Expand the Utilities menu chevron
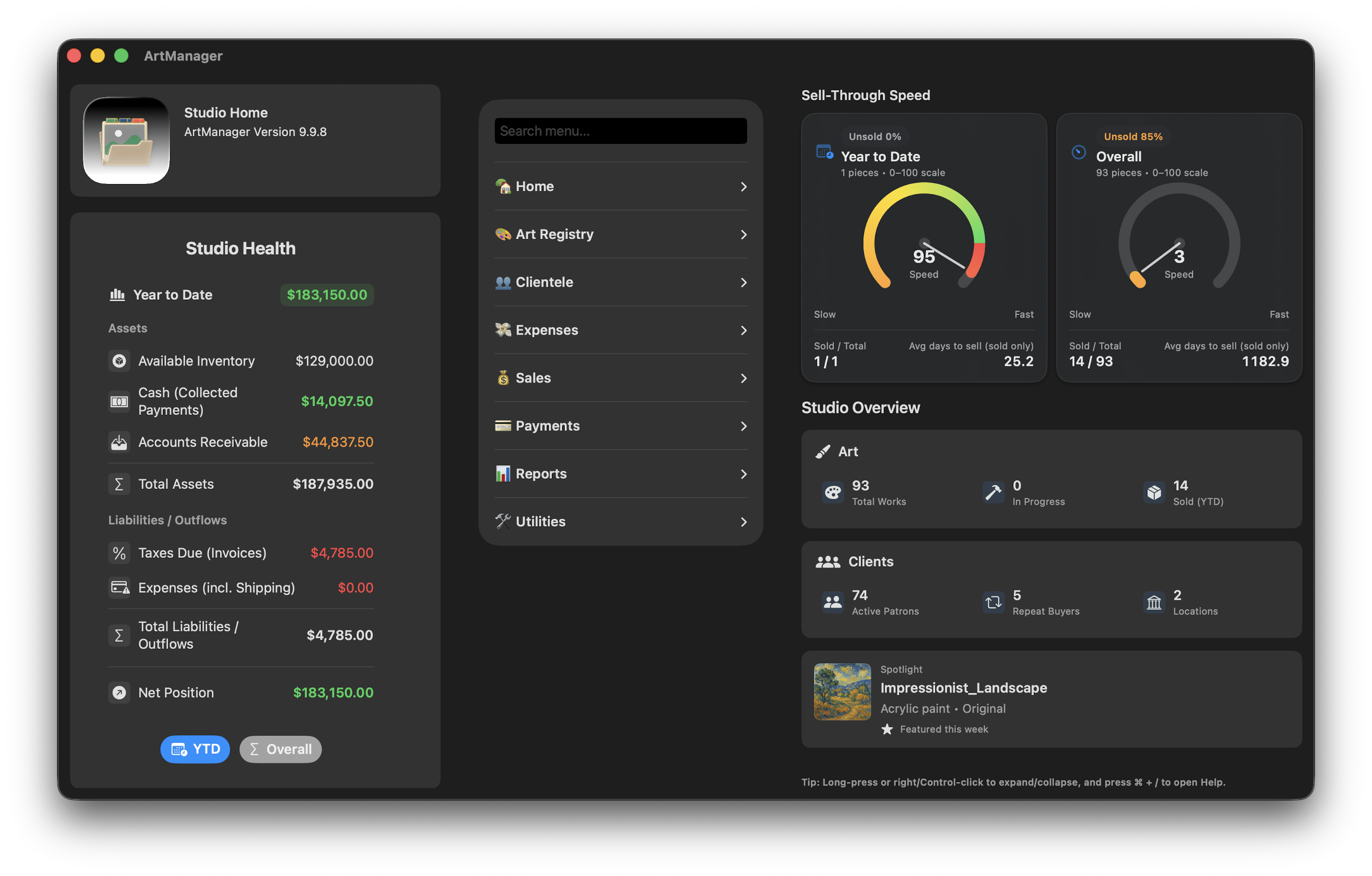 click(743, 521)
